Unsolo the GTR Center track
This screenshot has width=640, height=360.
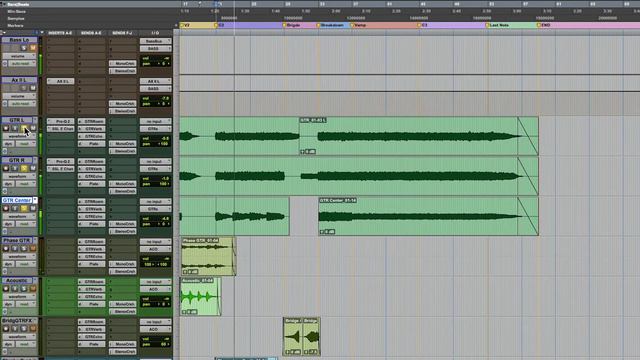click(24, 208)
